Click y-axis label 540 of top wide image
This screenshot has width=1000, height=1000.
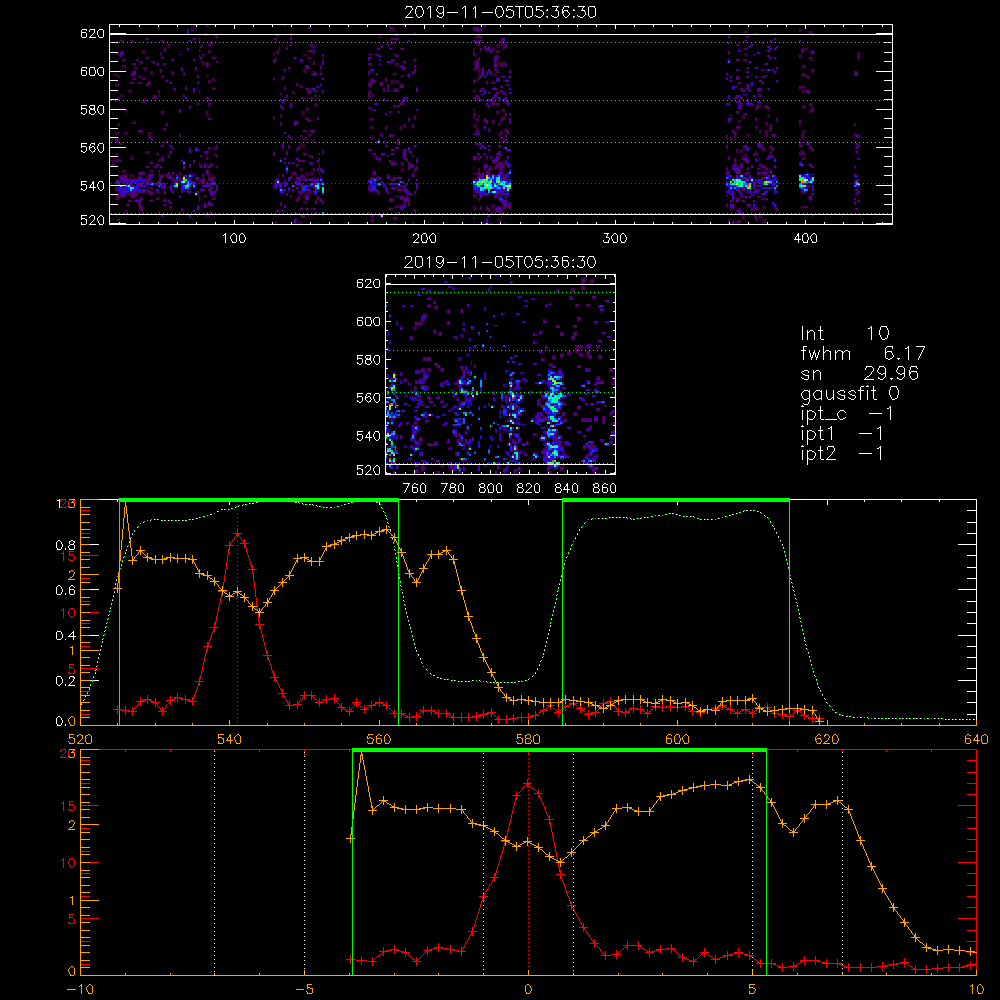92,186
